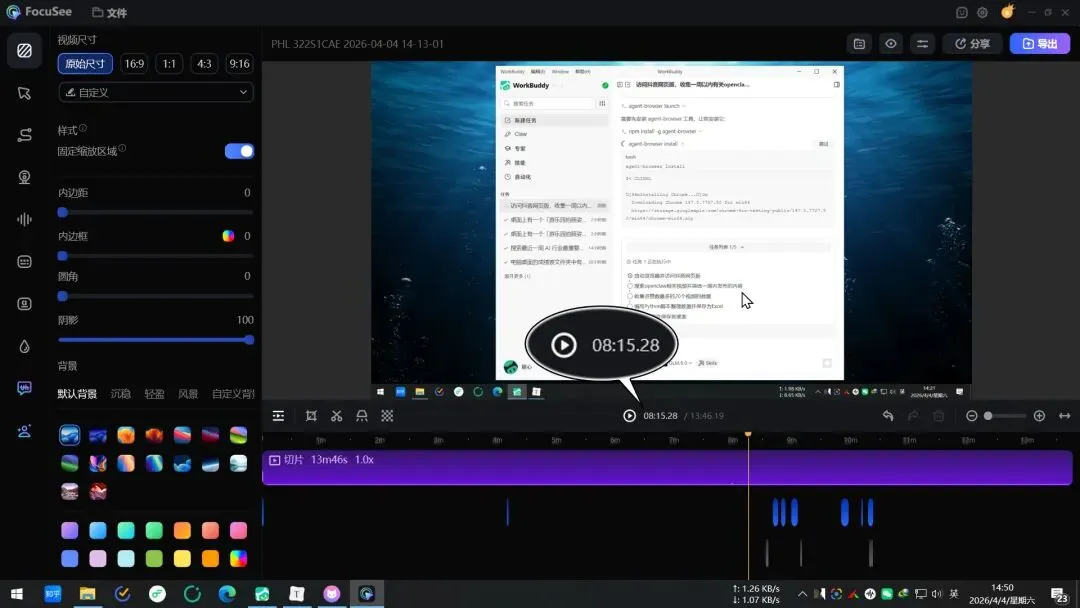Click the 分享 share button
The image size is (1080, 608).
[973, 43]
